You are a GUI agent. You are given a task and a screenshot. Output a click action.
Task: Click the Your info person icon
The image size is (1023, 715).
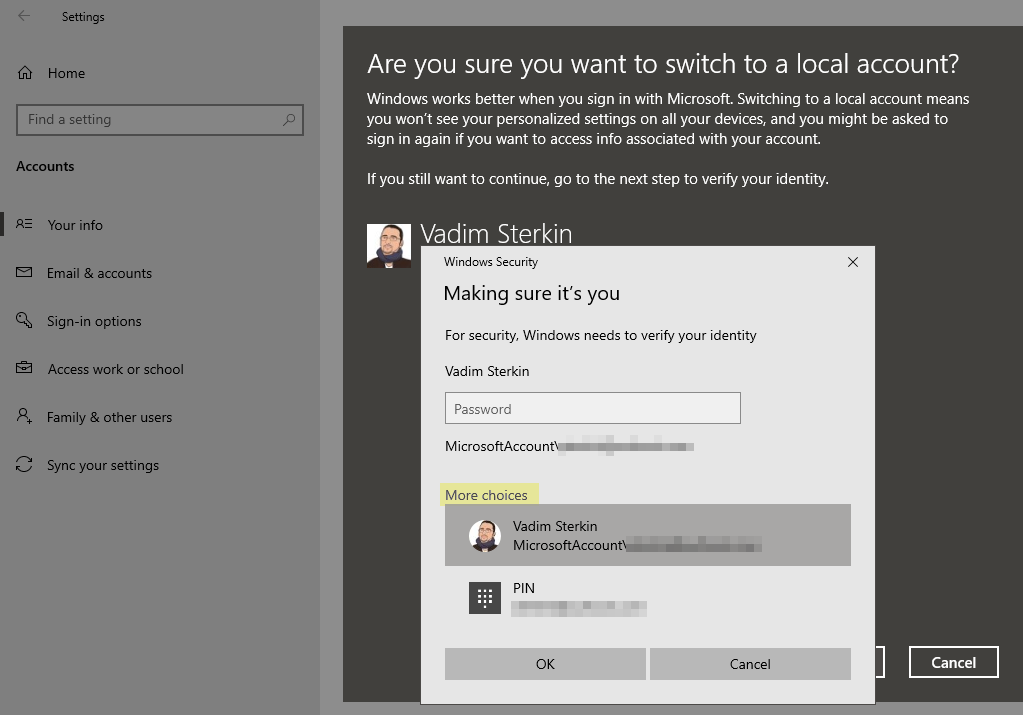24,224
